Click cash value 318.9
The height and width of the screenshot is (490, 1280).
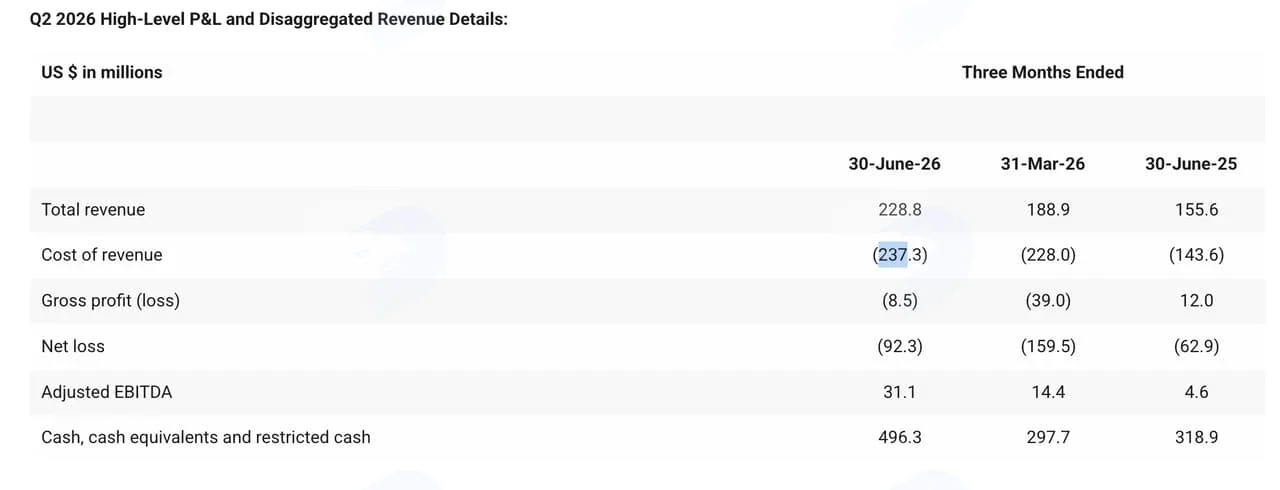1196,437
